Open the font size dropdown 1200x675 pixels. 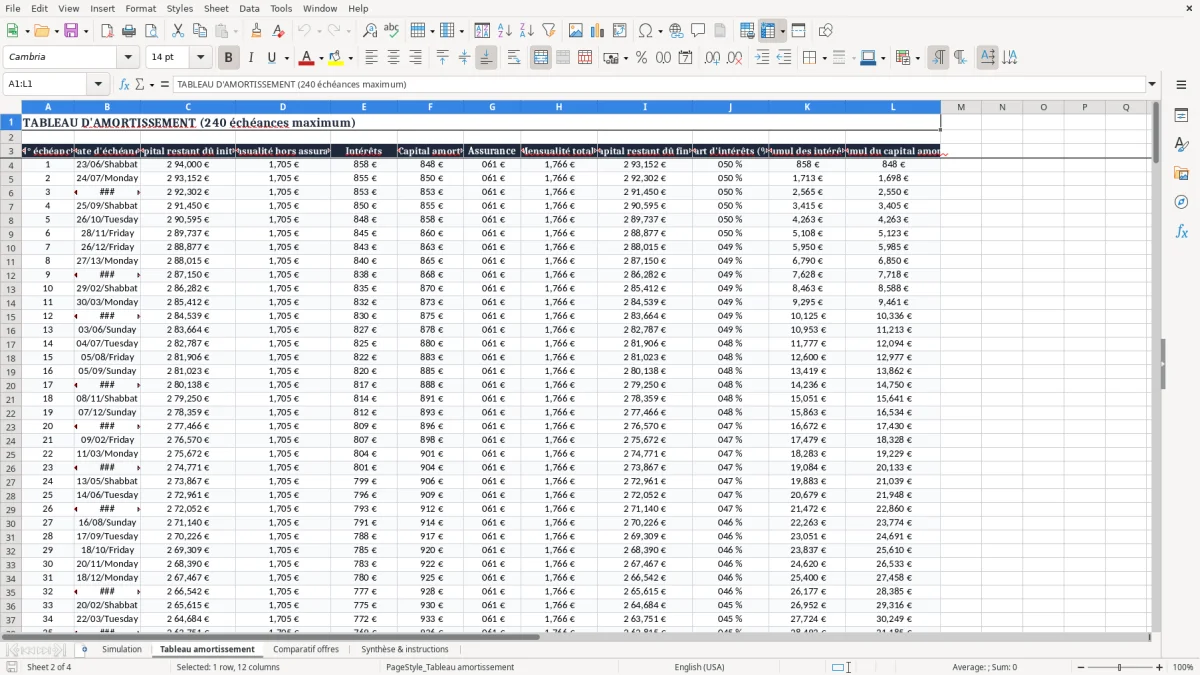[201, 58]
